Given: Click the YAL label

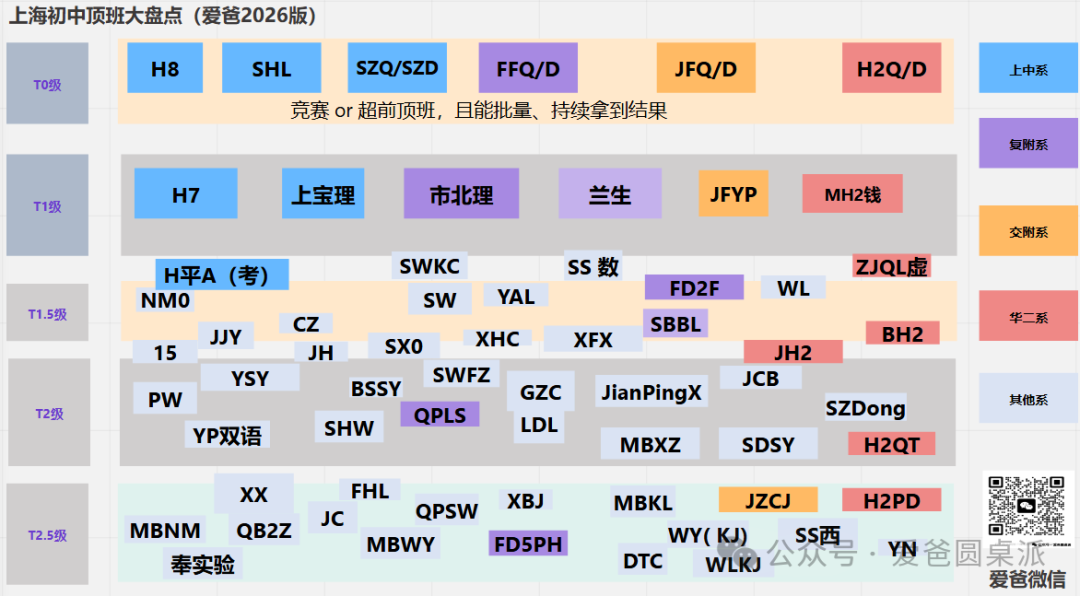Looking at the screenshot, I should coord(516,296).
